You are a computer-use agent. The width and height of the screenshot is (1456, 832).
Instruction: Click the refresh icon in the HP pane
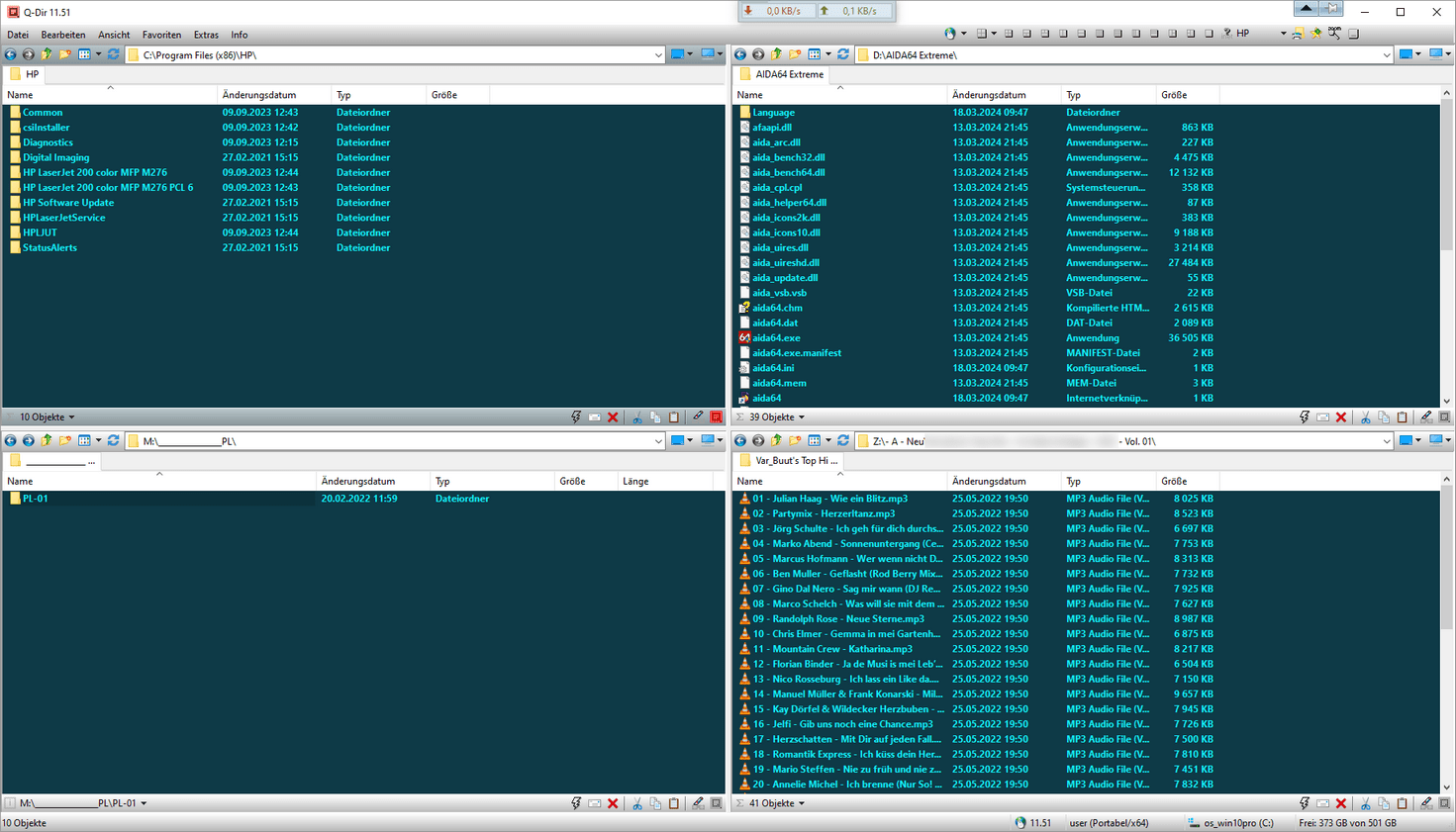point(114,54)
